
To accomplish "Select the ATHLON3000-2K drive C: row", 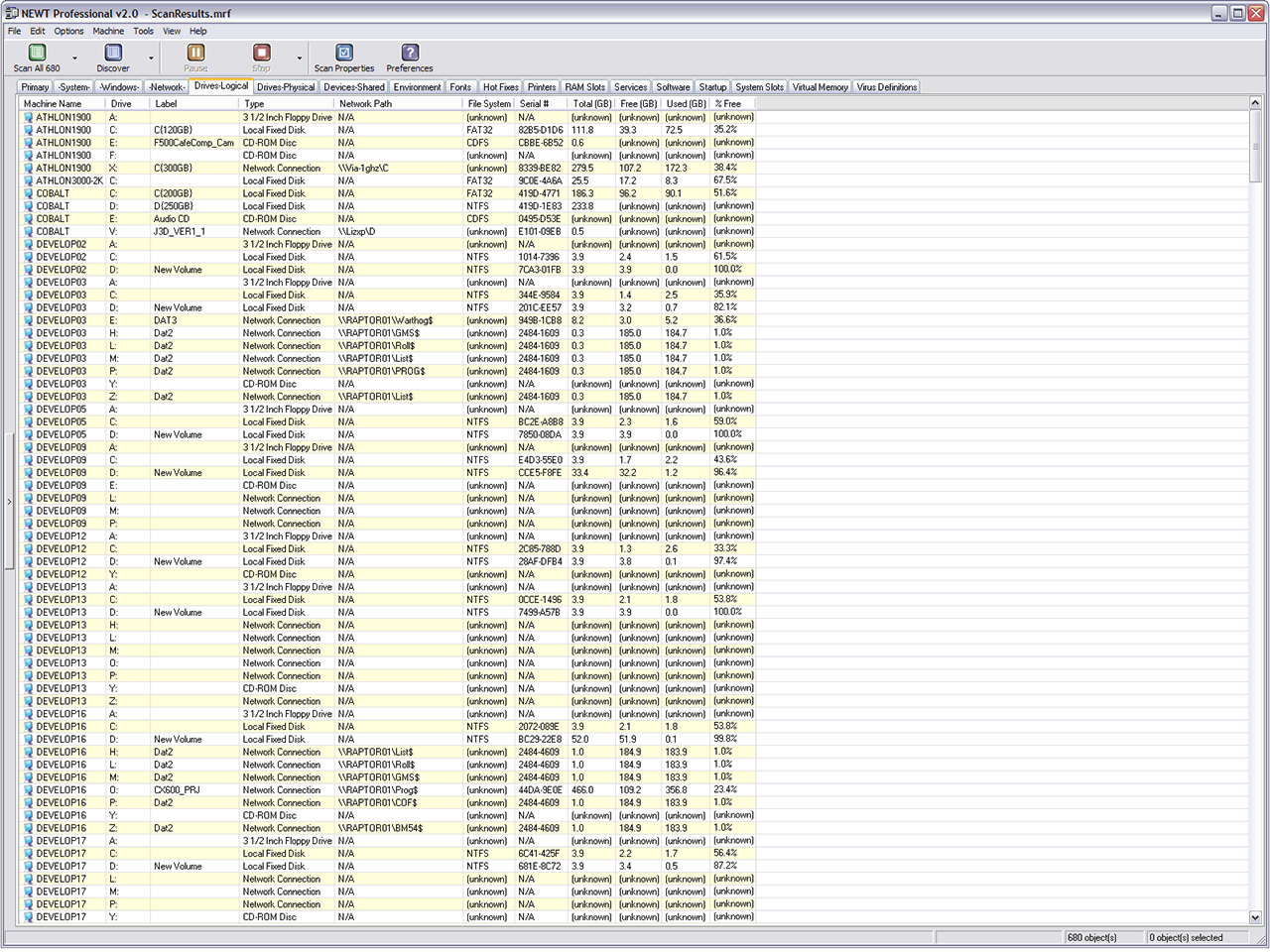I will click(x=69, y=181).
